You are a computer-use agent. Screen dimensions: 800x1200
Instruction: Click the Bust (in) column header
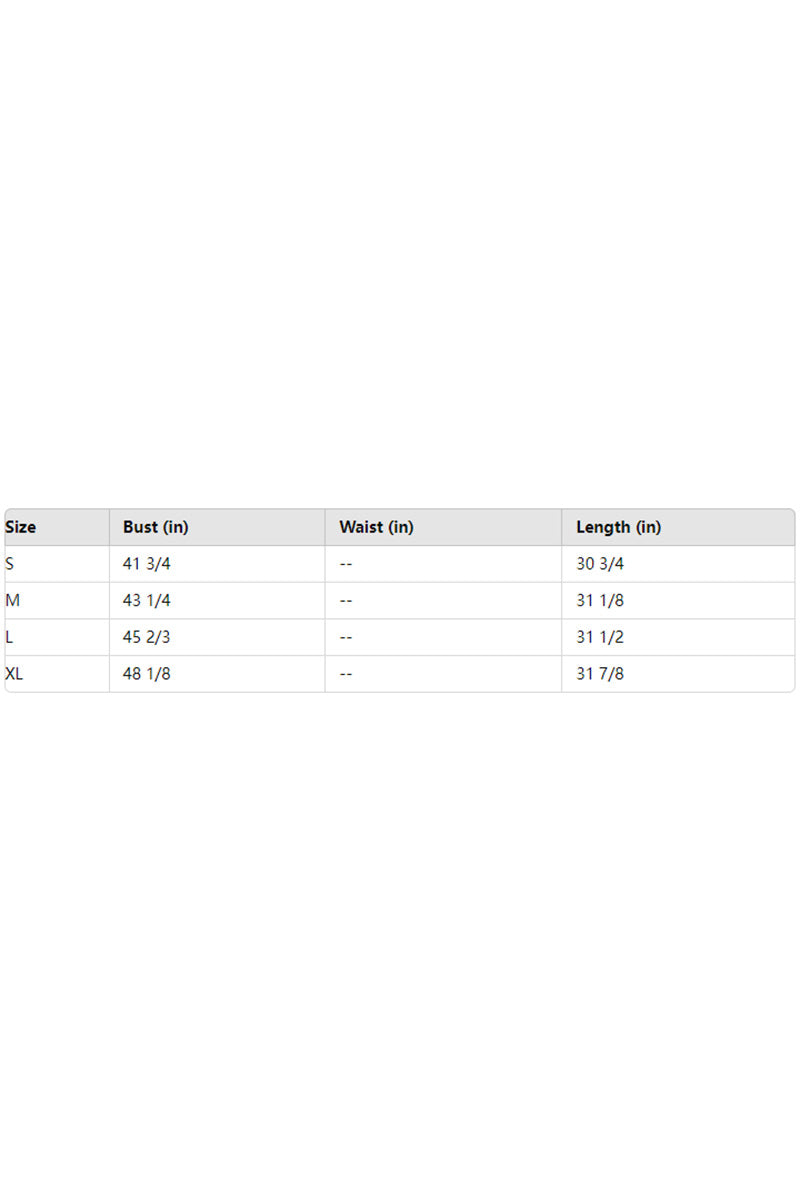pyautogui.click(x=155, y=527)
